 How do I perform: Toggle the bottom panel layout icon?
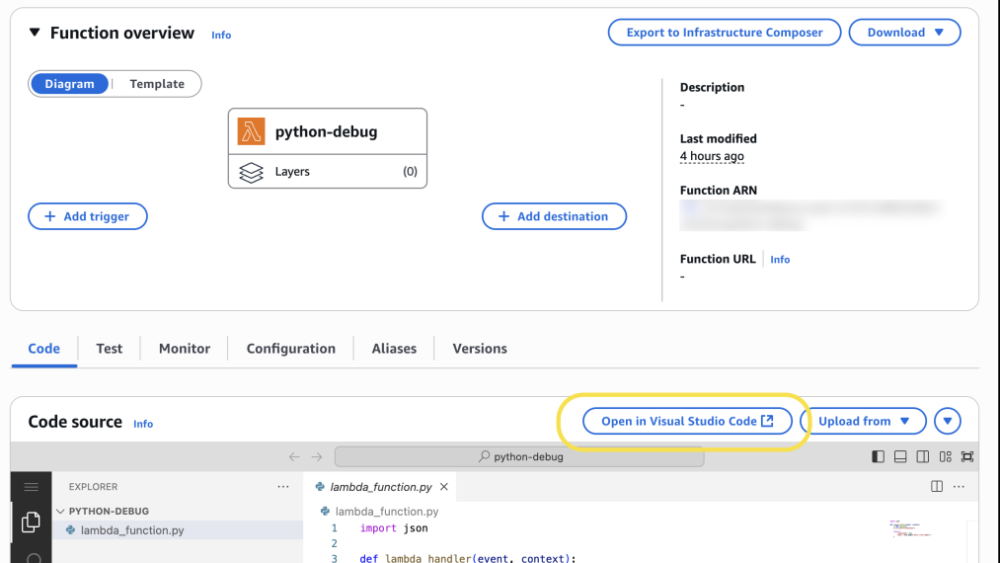coord(900,457)
